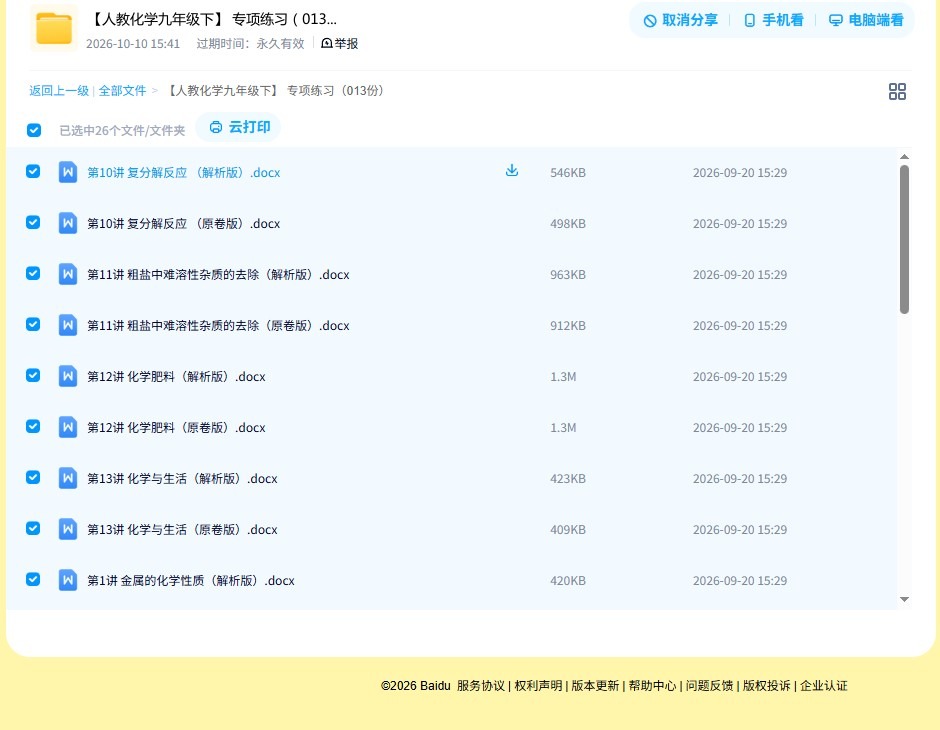Click Word icon of 第11讲 粗盐(解析版)

click(x=68, y=274)
